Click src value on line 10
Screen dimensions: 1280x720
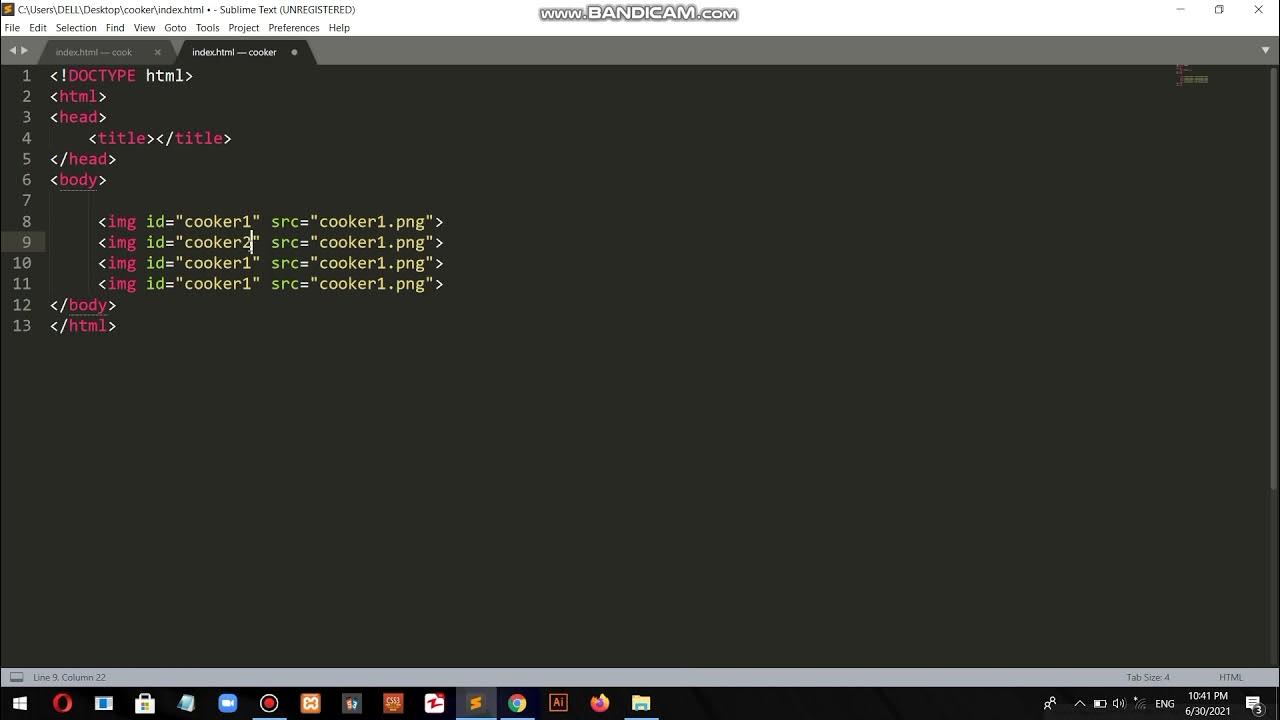[372, 263]
